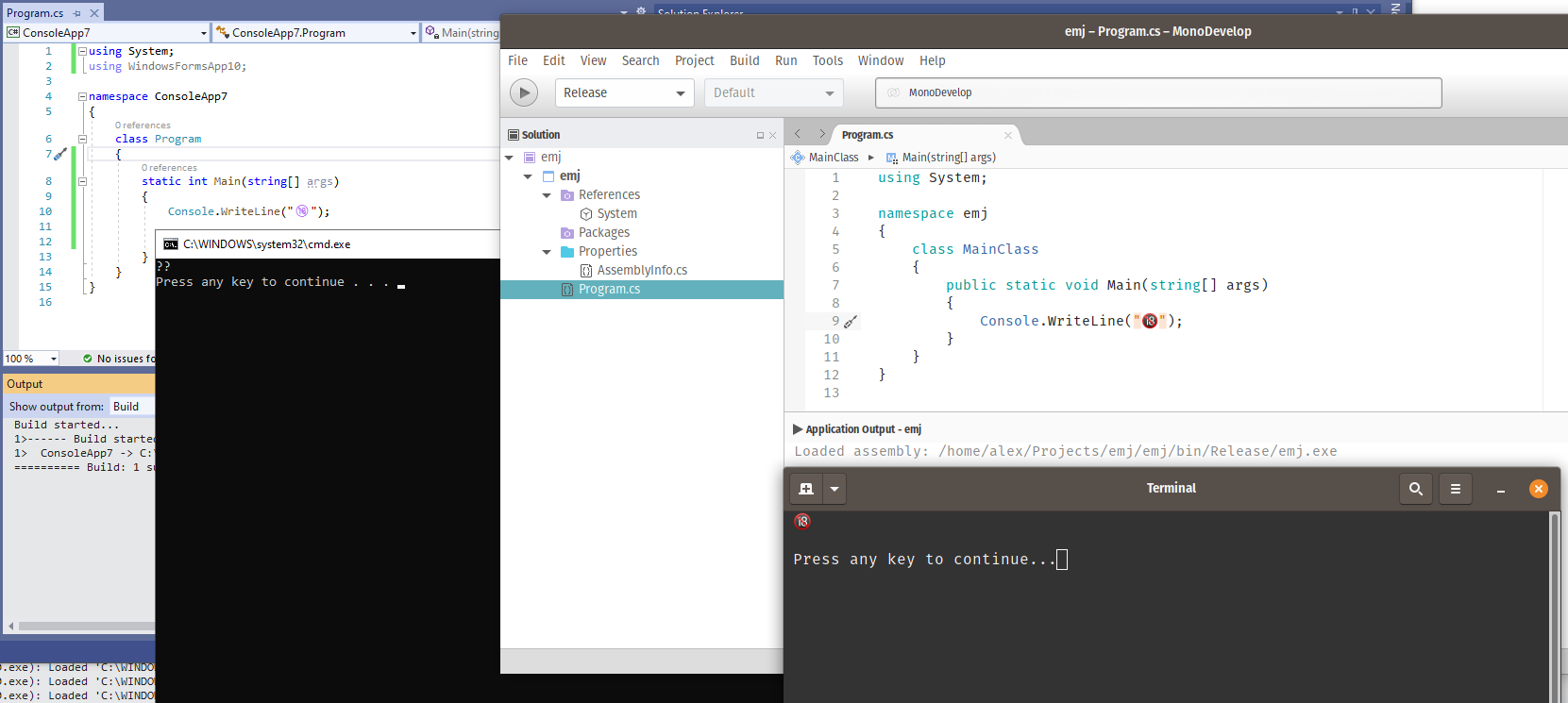The image size is (1568, 703).
Task: Click the MonoDevelop search field
Action: pyautogui.click(x=1158, y=92)
